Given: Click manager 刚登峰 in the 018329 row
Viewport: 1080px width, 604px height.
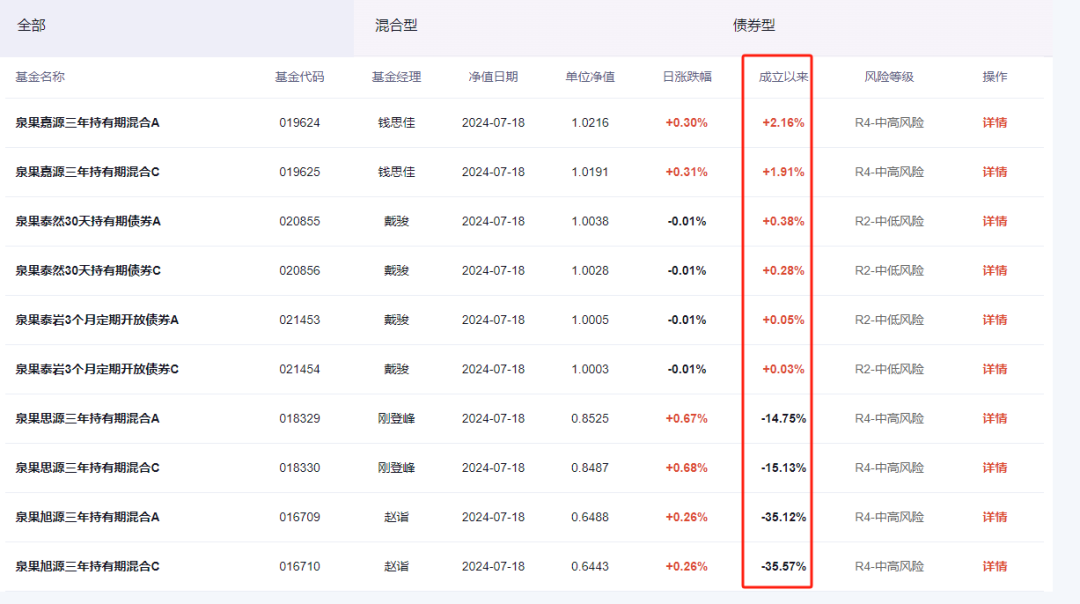Looking at the screenshot, I should coord(396,419).
